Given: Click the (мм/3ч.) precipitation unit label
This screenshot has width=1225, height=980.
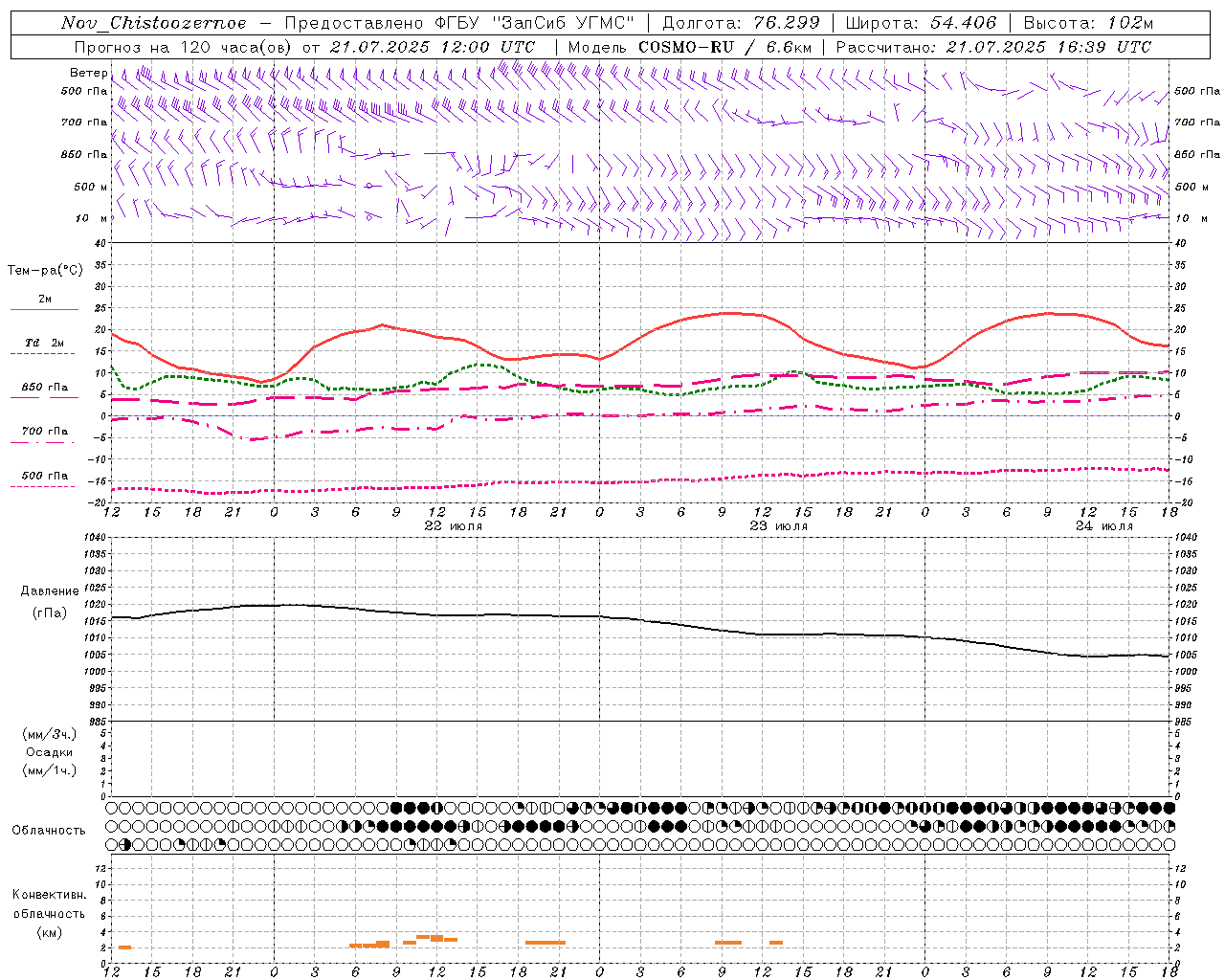Looking at the screenshot, I should (x=50, y=734).
